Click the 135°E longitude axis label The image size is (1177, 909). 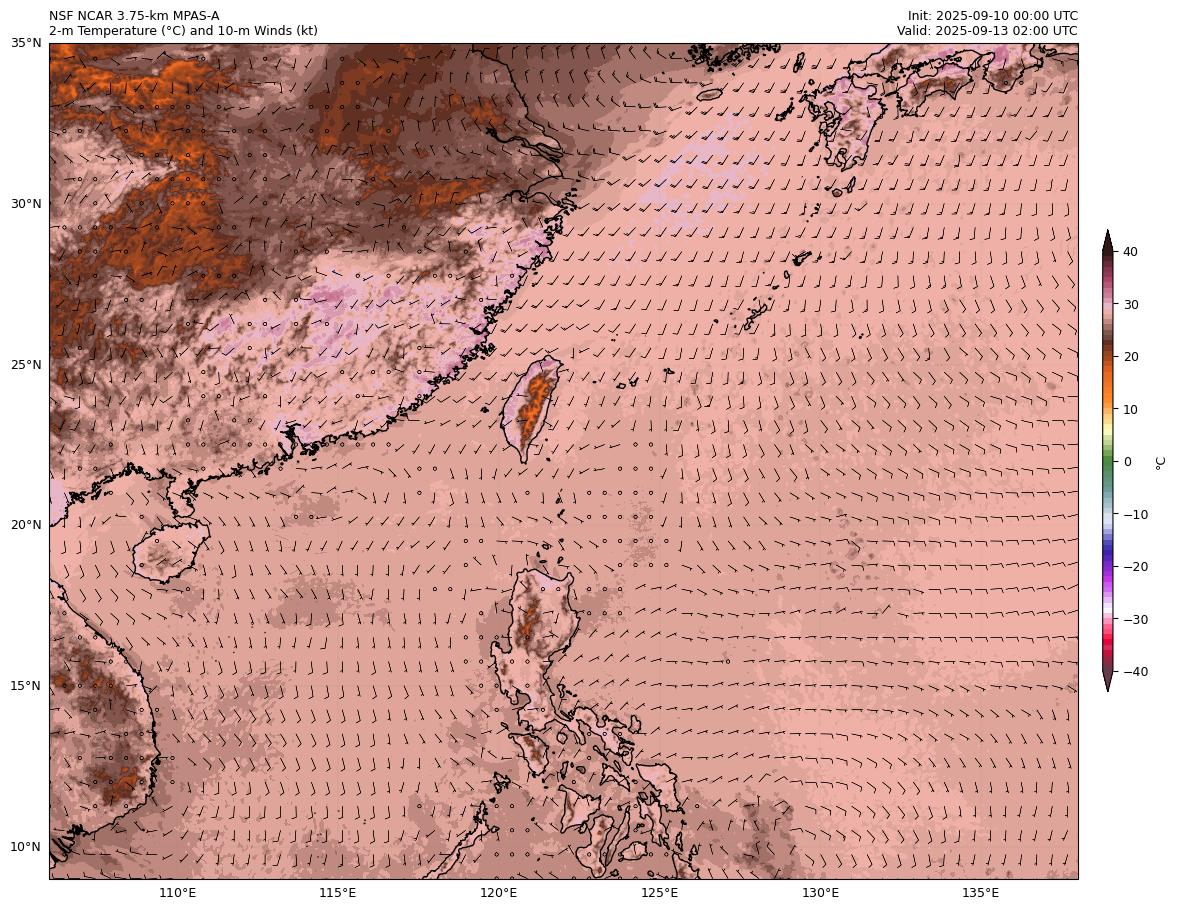pos(980,893)
